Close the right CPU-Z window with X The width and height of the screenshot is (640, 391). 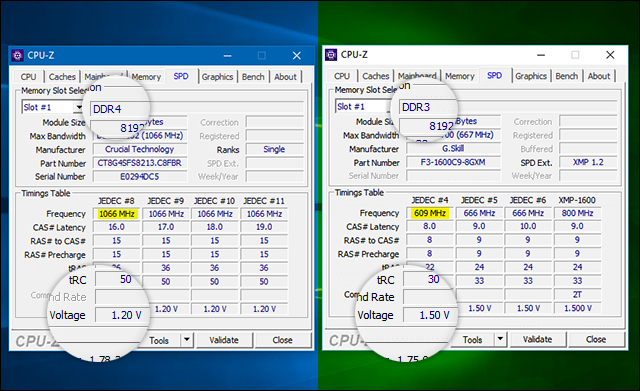click(x=610, y=55)
